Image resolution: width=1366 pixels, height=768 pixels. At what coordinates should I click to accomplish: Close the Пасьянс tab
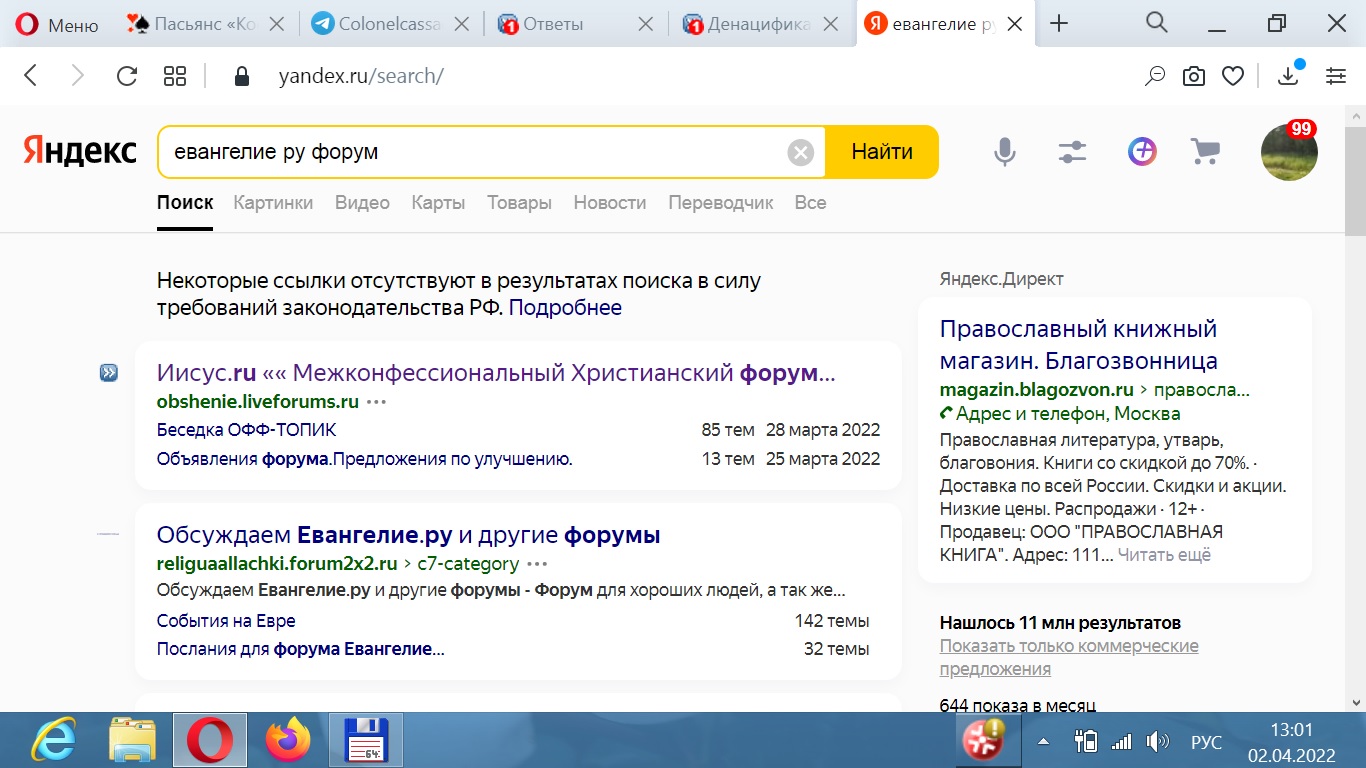[278, 24]
